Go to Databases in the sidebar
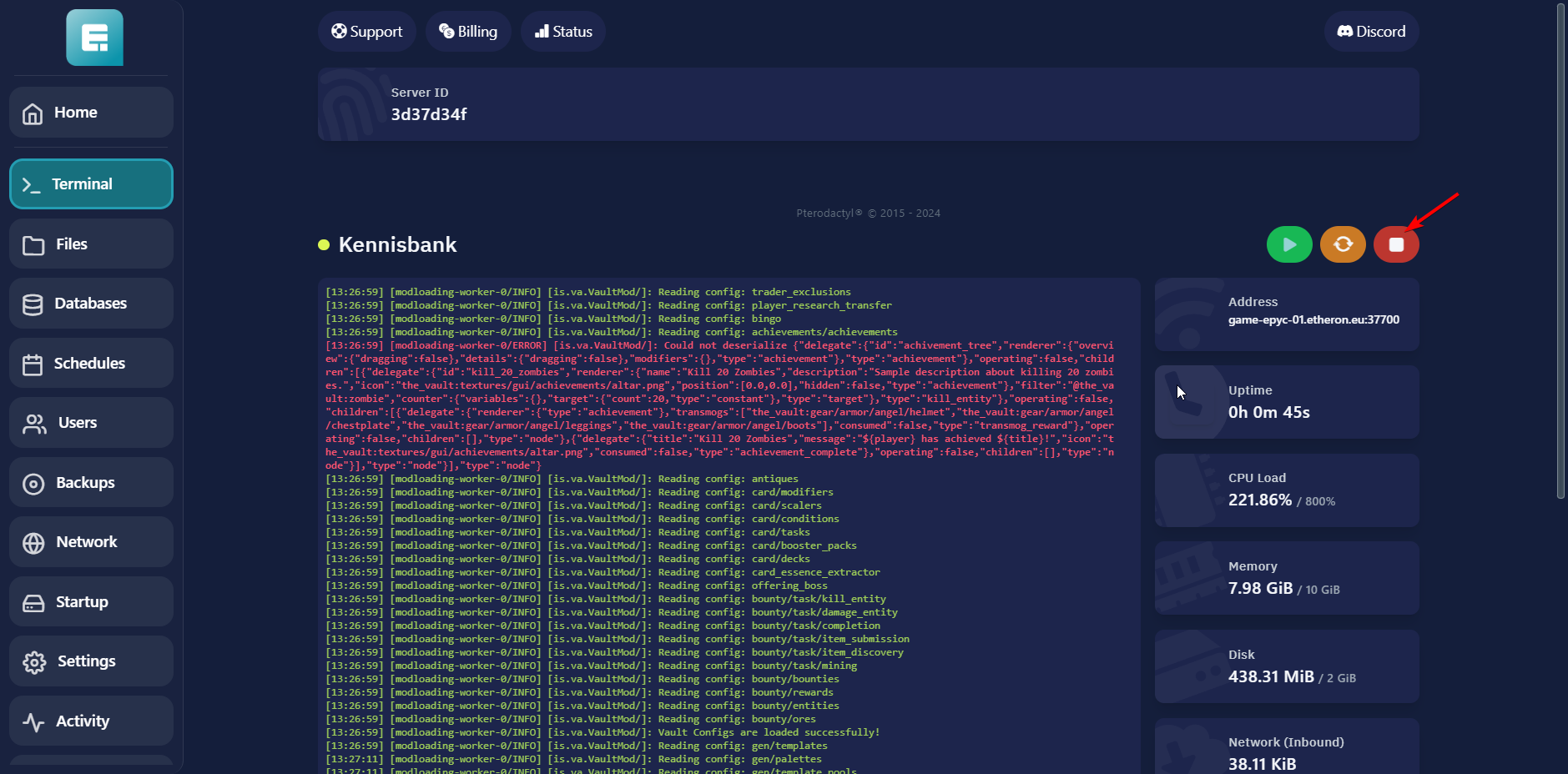The width and height of the screenshot is (1568, 774). pos(91,304)
